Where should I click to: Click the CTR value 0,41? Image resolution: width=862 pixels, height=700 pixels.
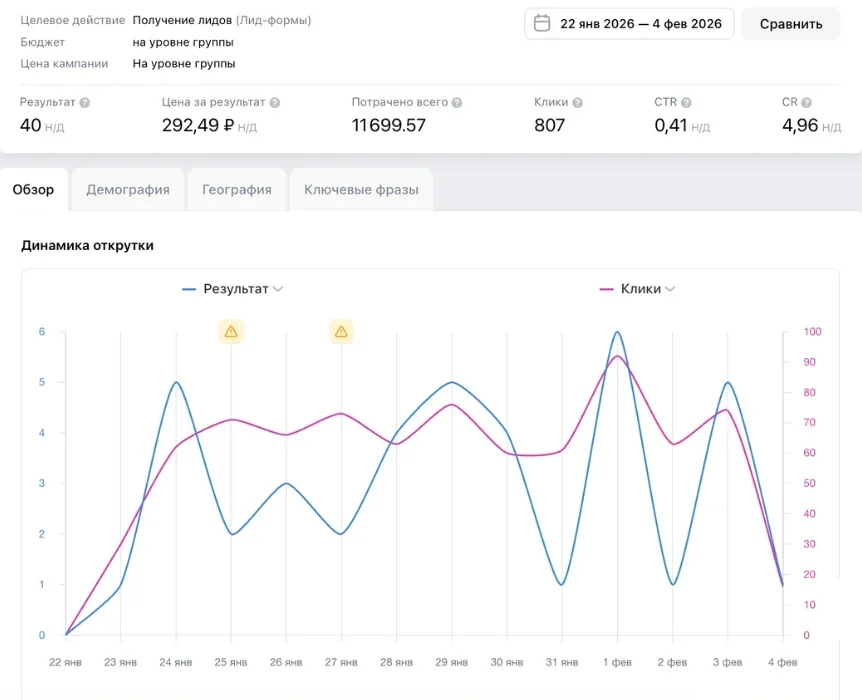click(671, 125)
